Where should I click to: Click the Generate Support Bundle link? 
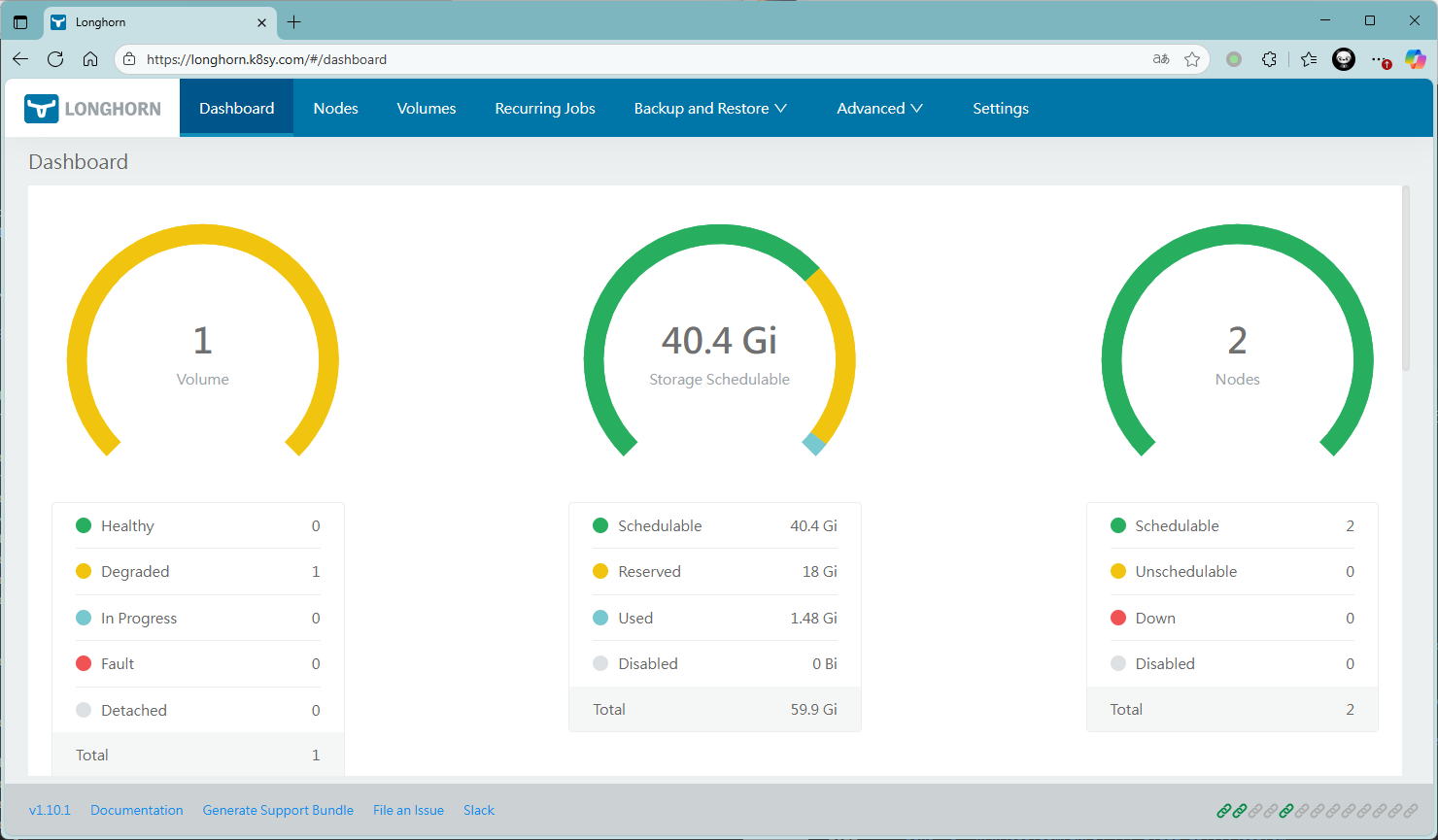pyautogui.click(x=278, y=810)
